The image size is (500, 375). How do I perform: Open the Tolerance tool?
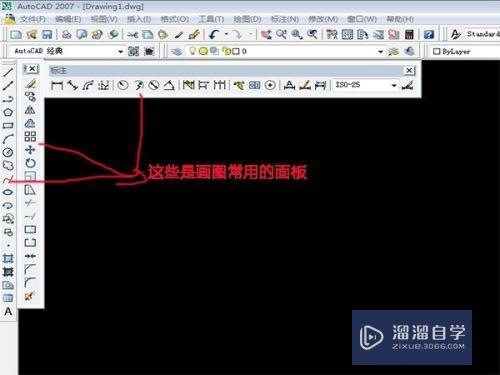click(x=255, y=85)
